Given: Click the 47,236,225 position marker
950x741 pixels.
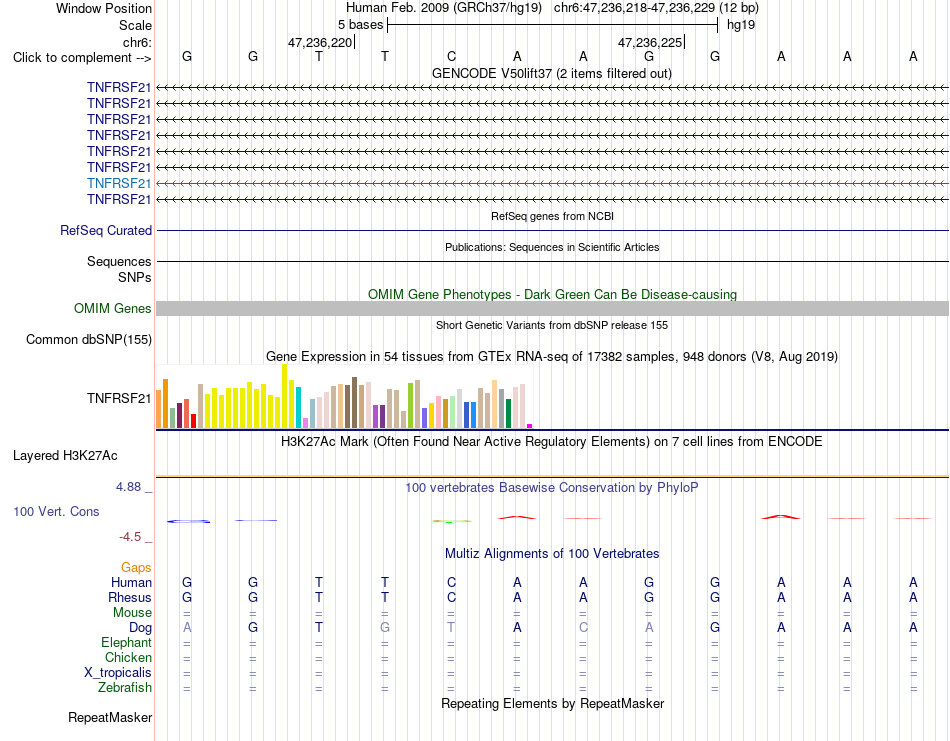Looking at the screenshot, I should pyautogui.click(x=649, y=42).
